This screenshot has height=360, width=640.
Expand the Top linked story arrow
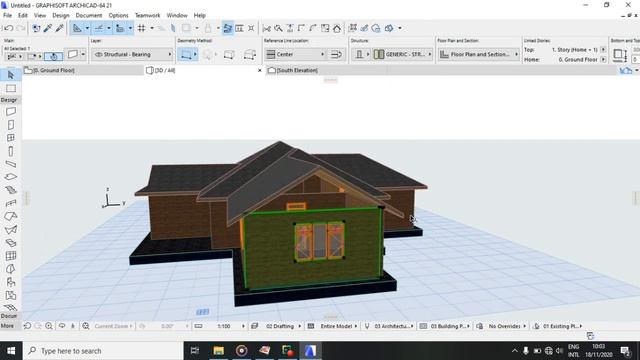(603, 49)
